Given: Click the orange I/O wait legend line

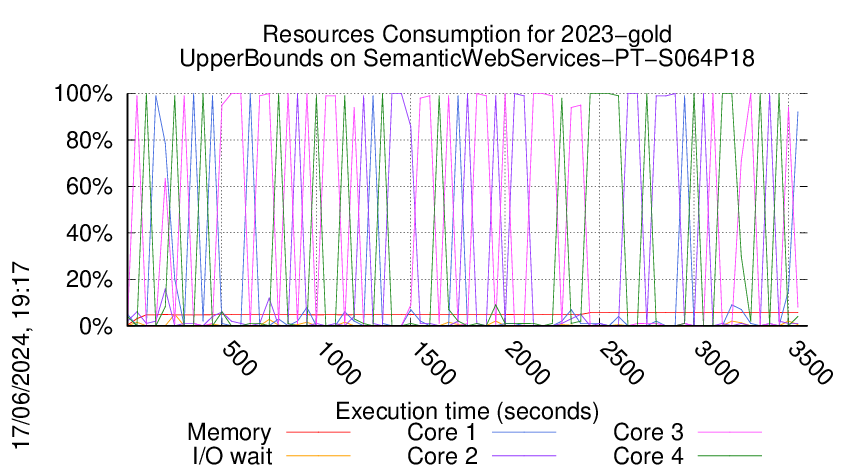Looking at the screenshot, I should [318, 456].
